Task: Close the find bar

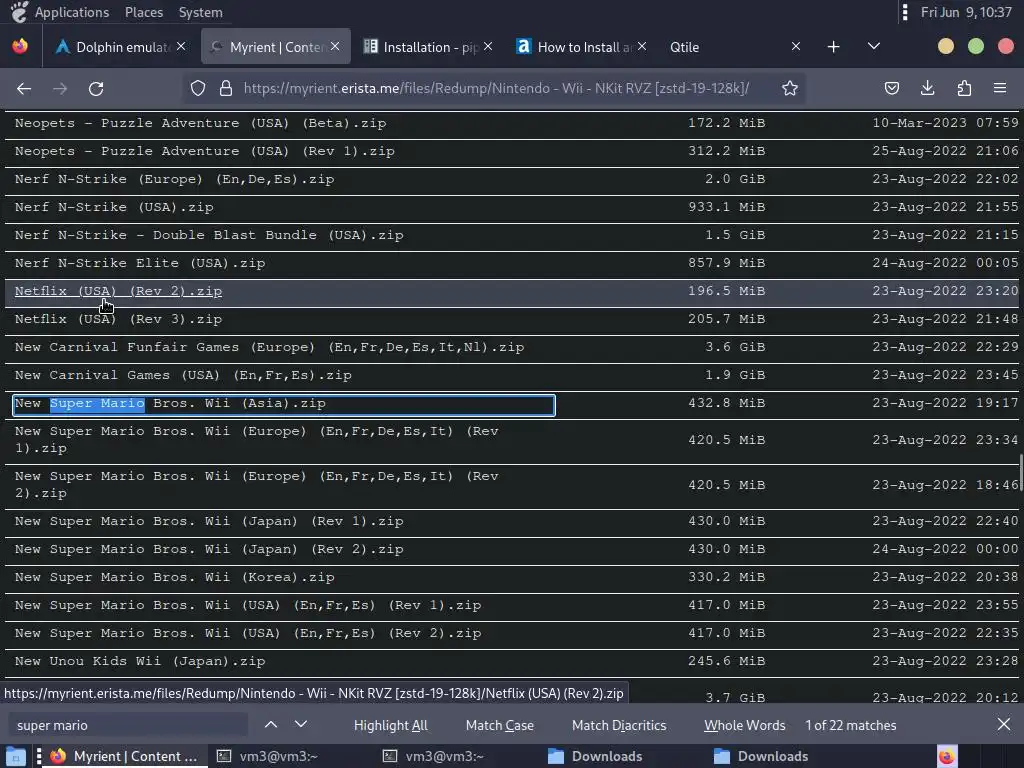Action: tap(1004, 724)
